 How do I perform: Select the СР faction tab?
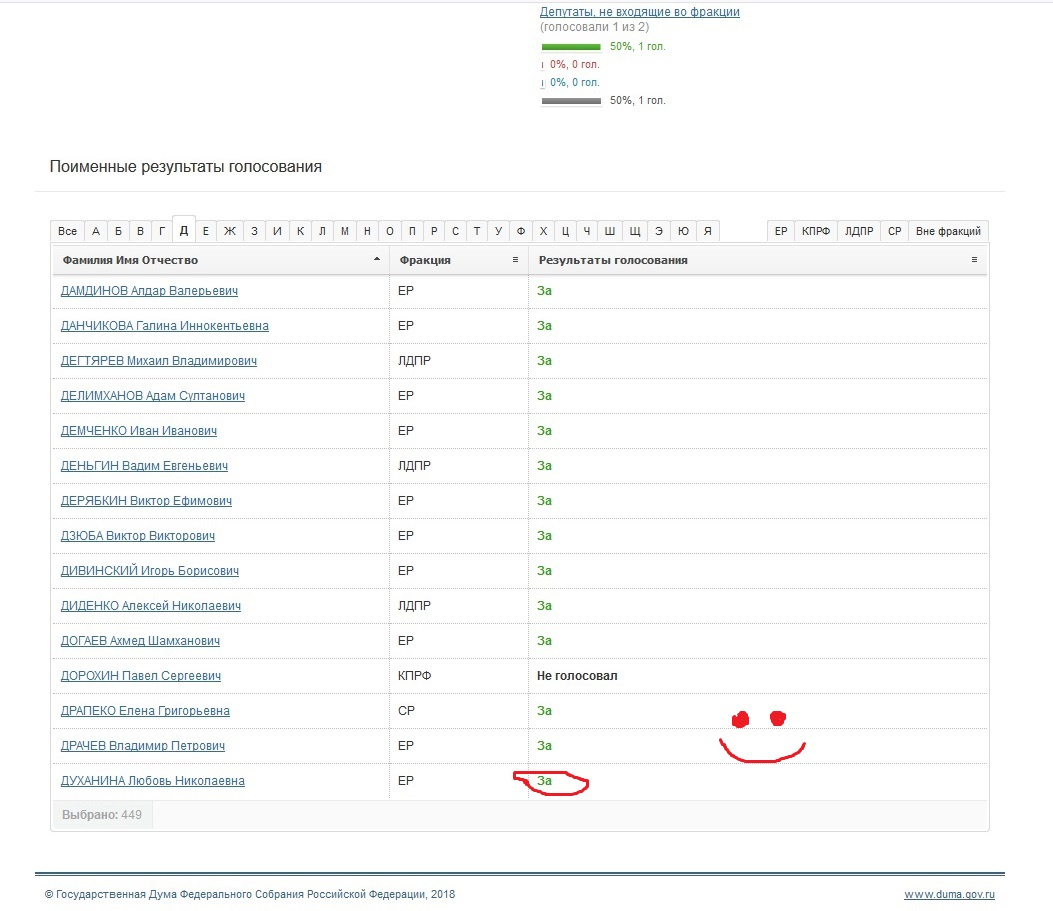pos(895,231)
